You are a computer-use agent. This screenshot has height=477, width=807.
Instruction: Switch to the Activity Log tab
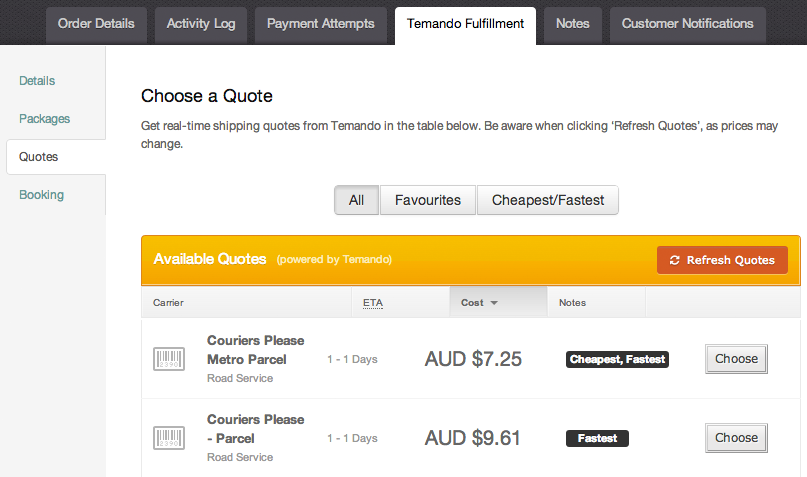201,24
